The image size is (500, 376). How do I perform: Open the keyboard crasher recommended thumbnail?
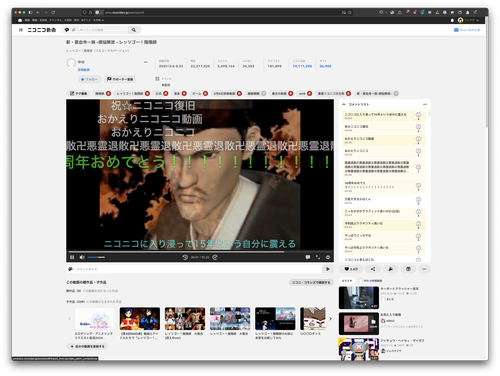point(359,297)
